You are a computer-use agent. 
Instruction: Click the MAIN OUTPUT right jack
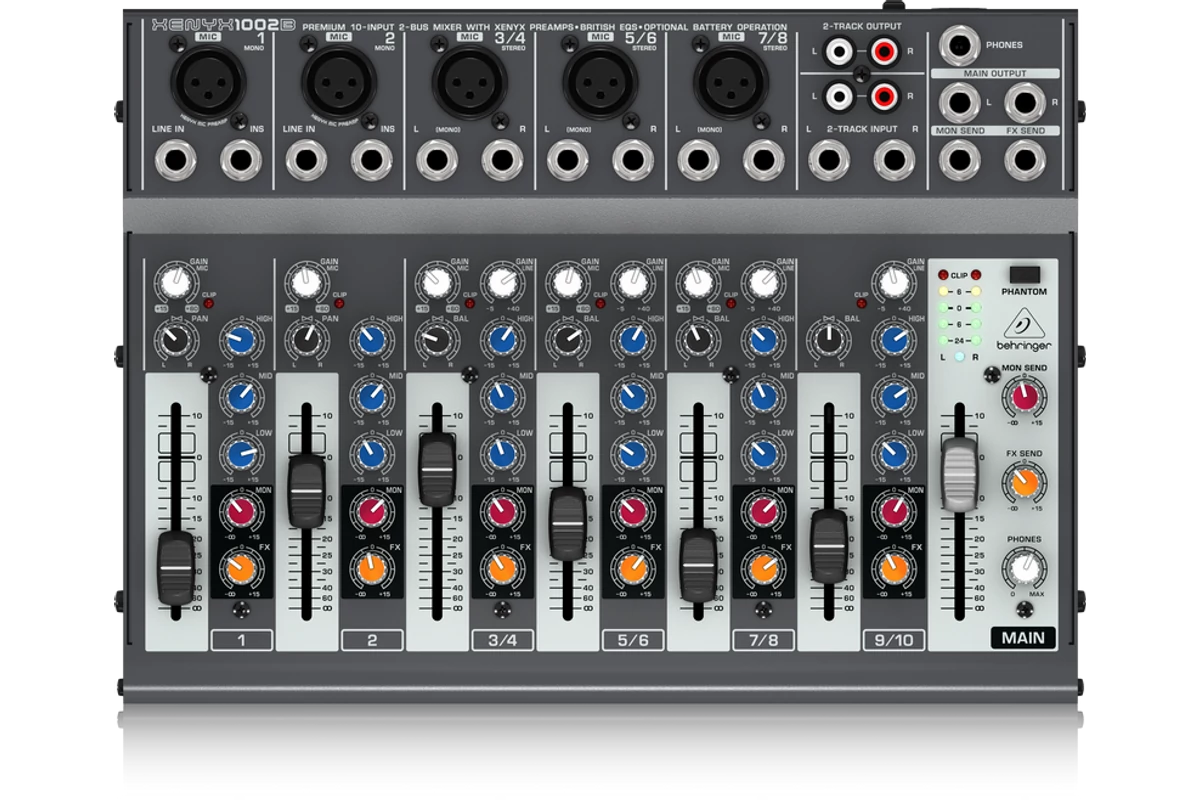(1025, 103)
